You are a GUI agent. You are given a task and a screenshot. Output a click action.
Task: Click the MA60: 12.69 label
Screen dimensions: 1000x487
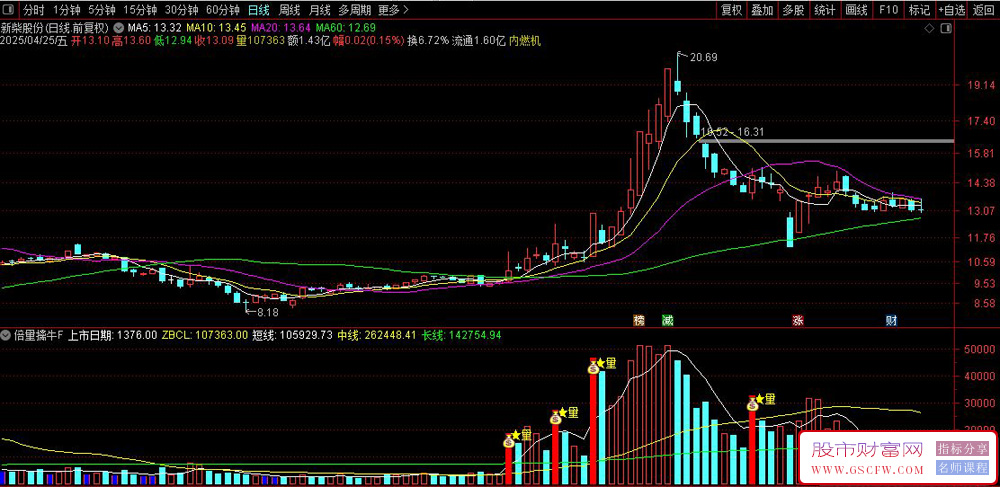click(x=346, y=28)
